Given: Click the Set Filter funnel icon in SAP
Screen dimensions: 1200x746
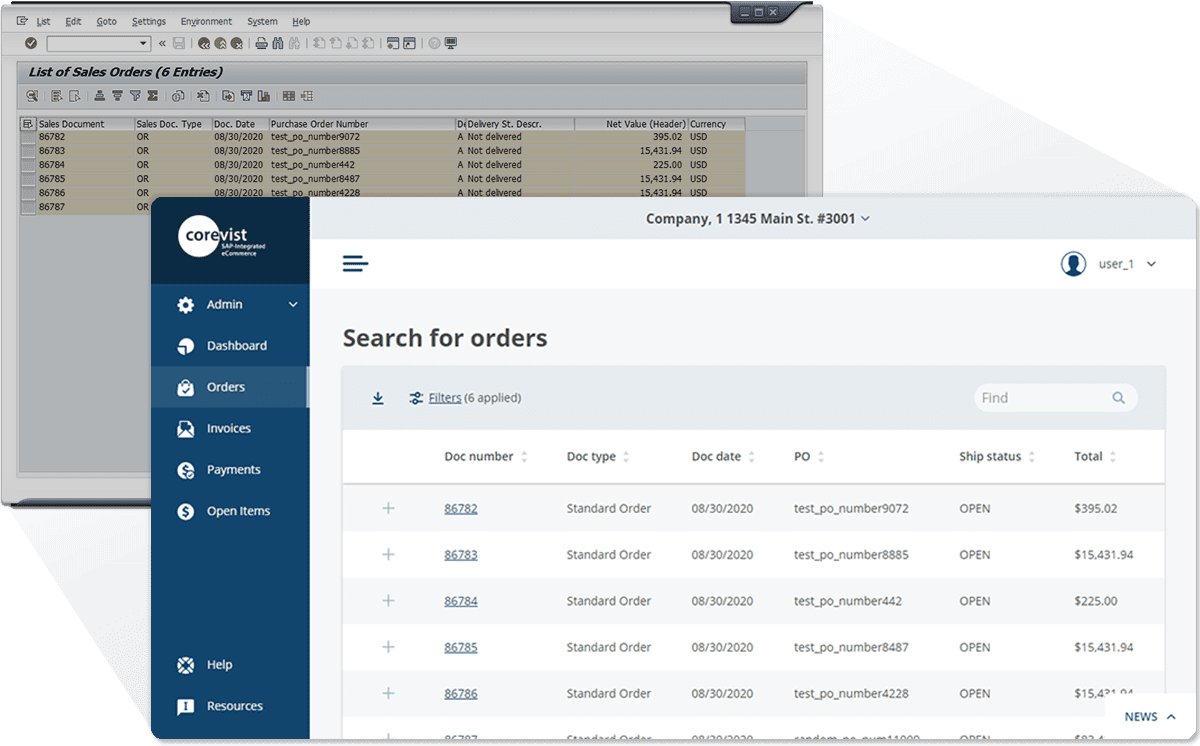Looking at the screenshot, I should pyautogui.click(x=136, y=96).
